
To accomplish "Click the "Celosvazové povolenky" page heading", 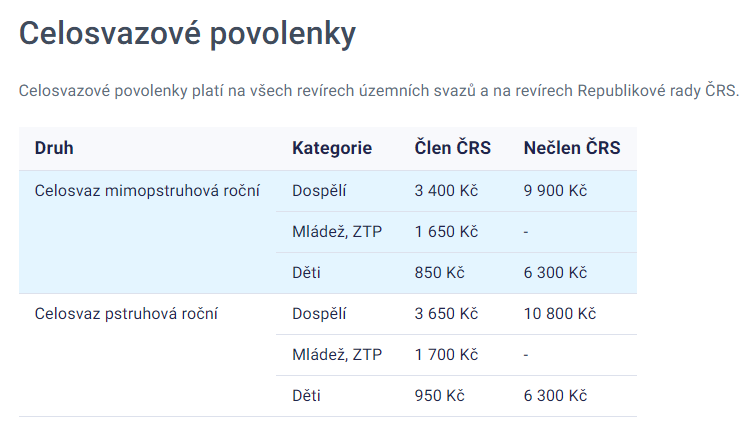I will pyautogui.click(x=187, y=35).
